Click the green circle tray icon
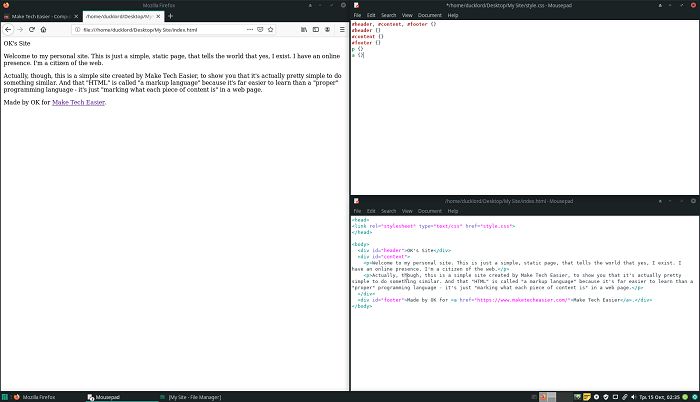 [685, 397]
